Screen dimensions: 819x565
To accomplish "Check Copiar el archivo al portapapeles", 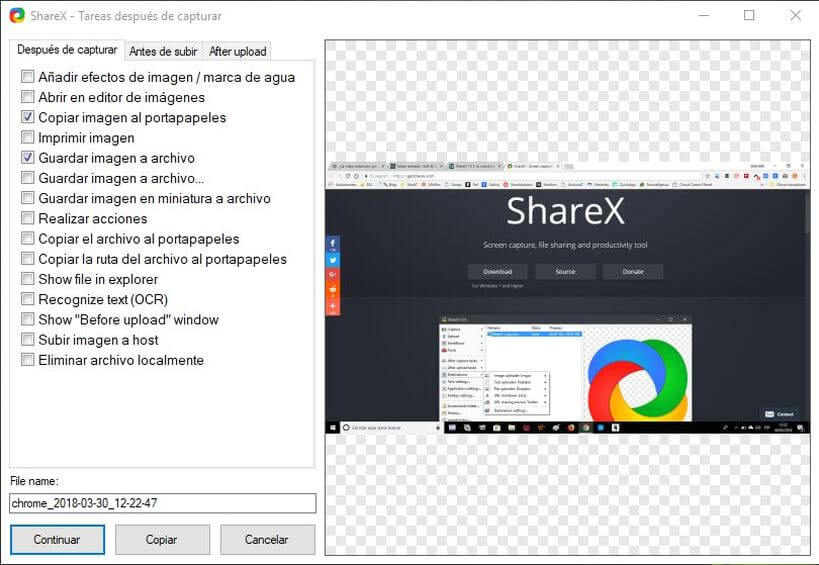I will tap(28, 239).
